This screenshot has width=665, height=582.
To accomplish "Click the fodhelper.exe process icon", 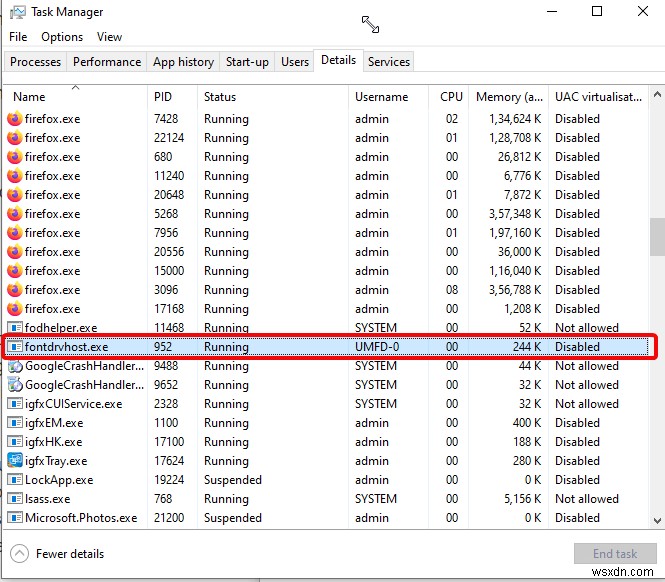I will point(15,328).
